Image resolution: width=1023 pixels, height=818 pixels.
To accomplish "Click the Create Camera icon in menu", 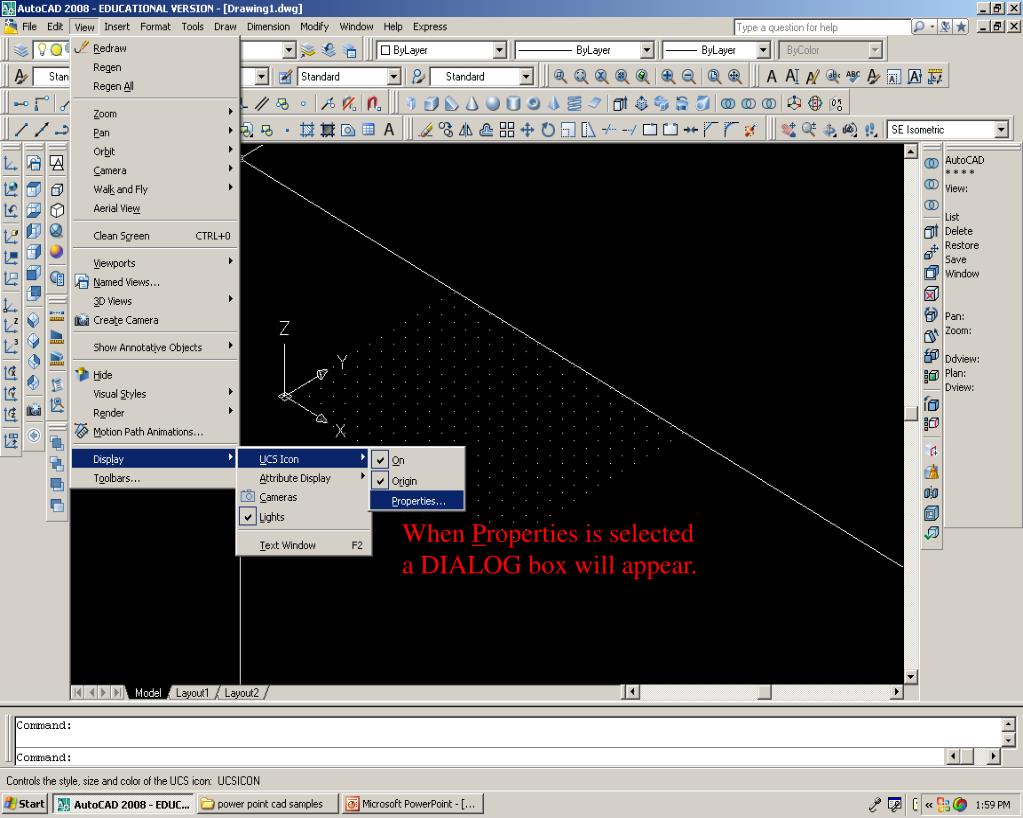I will click(82, 320).
